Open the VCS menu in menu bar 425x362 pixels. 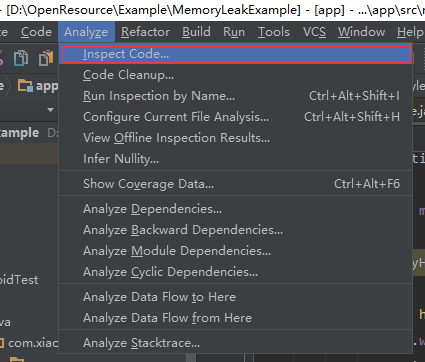[314, 32]
